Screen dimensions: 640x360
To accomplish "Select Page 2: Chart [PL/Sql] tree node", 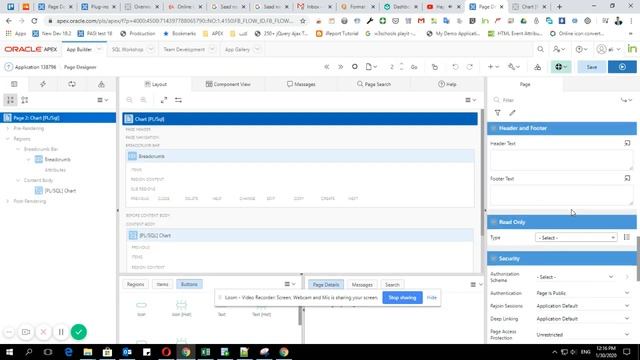I will coord(58,118).
